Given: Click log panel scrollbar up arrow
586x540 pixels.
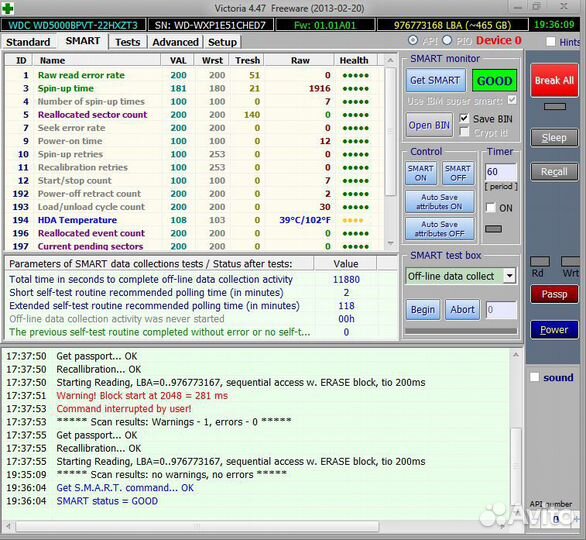Looking at the screenshot, I should 516,355.
